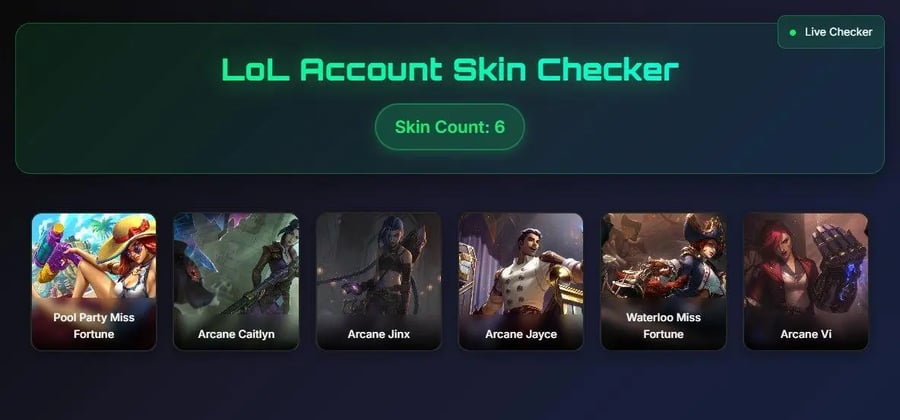Click the yellow sun hat in Pool Party artwork

click(127, 234)
